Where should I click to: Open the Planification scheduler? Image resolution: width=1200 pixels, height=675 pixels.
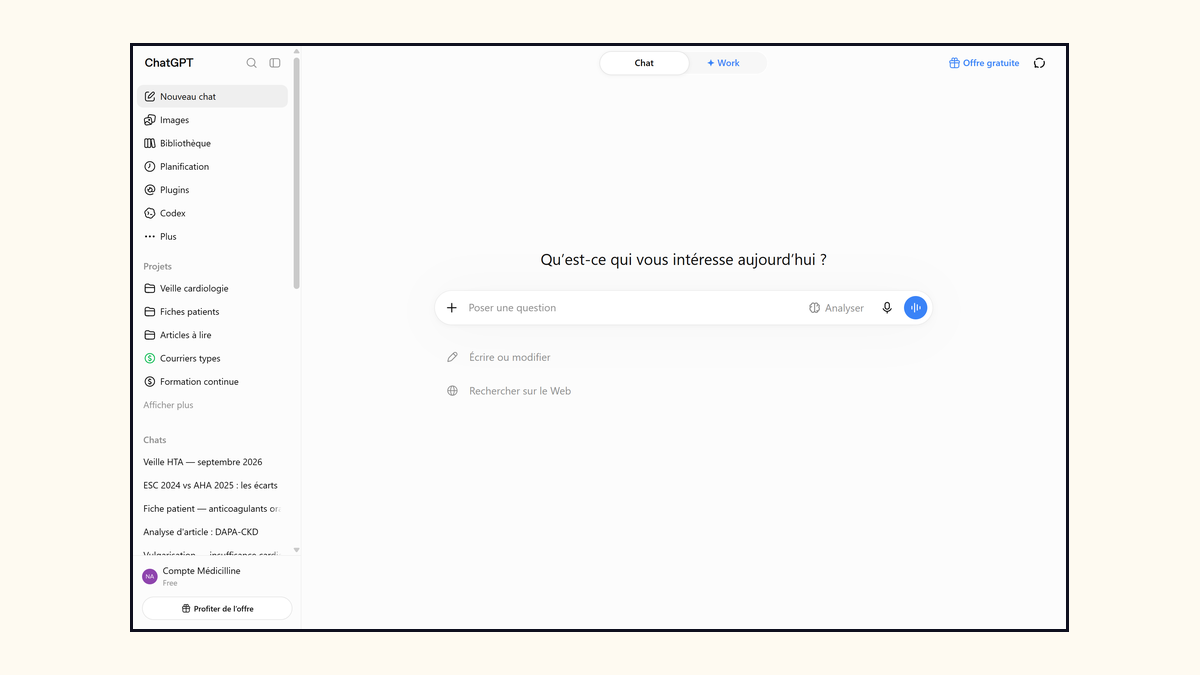(x=212, y=167)
